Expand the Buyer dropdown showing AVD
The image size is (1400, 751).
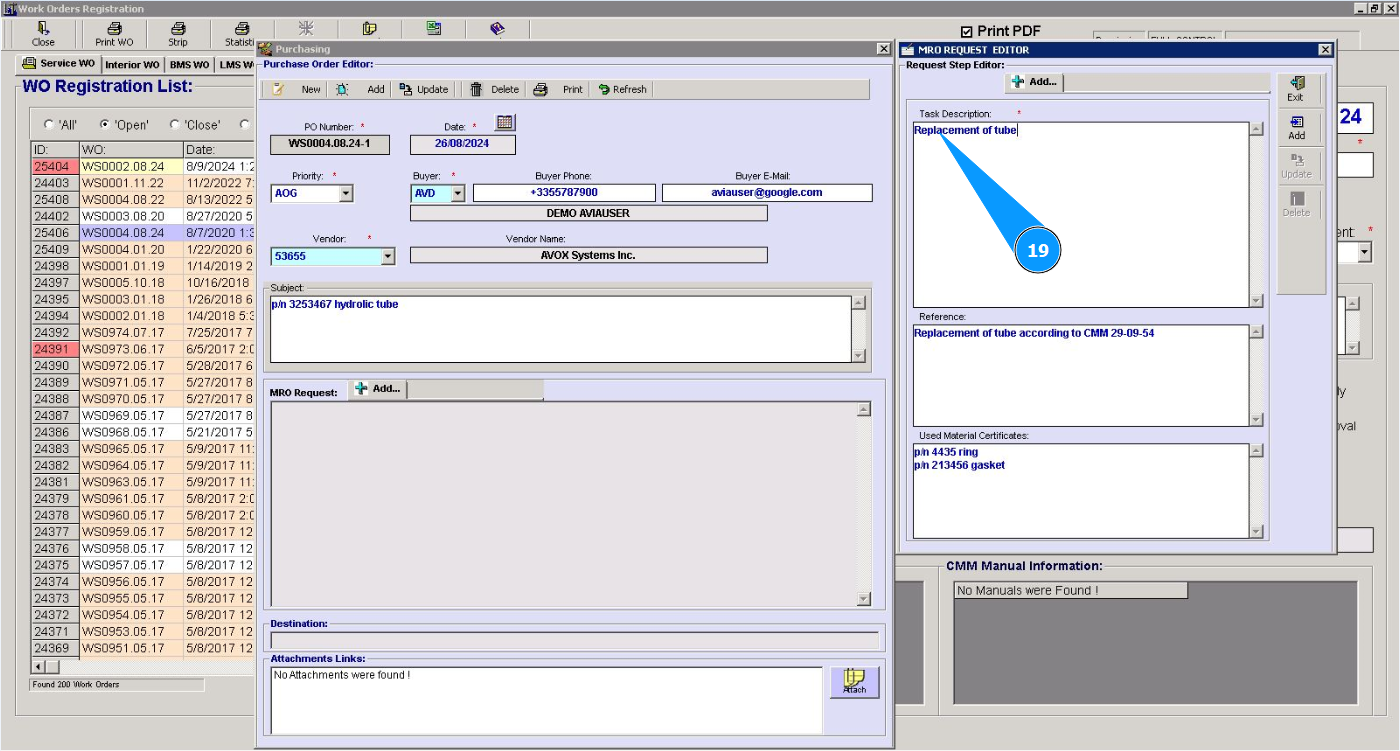[458, 193]
